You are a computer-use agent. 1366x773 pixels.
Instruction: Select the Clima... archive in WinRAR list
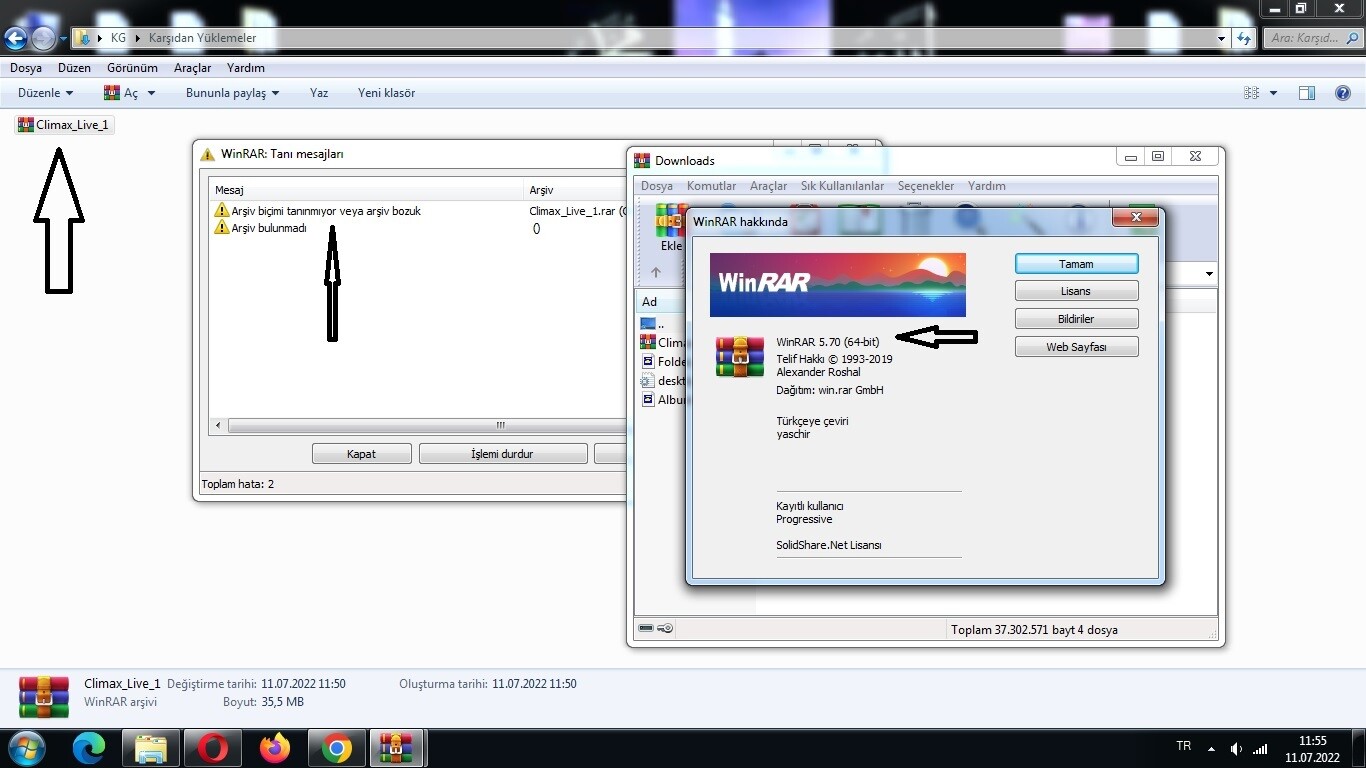click(664, 343)
